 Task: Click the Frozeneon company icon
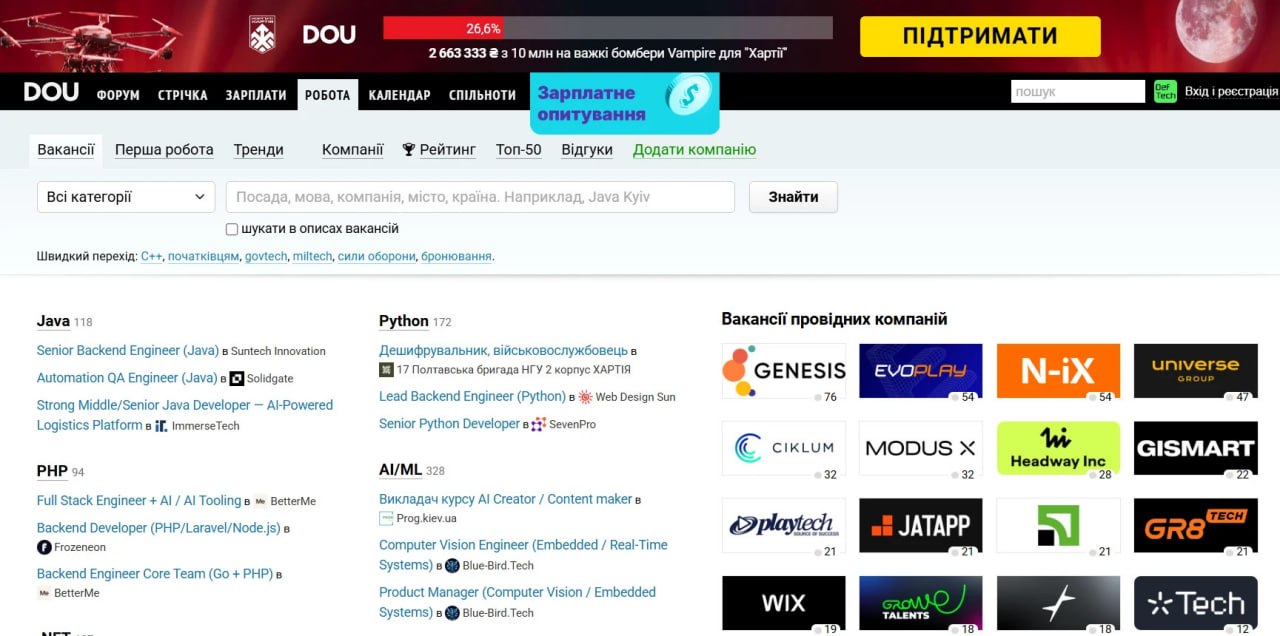pyautogui.click(x=44, y=547)
